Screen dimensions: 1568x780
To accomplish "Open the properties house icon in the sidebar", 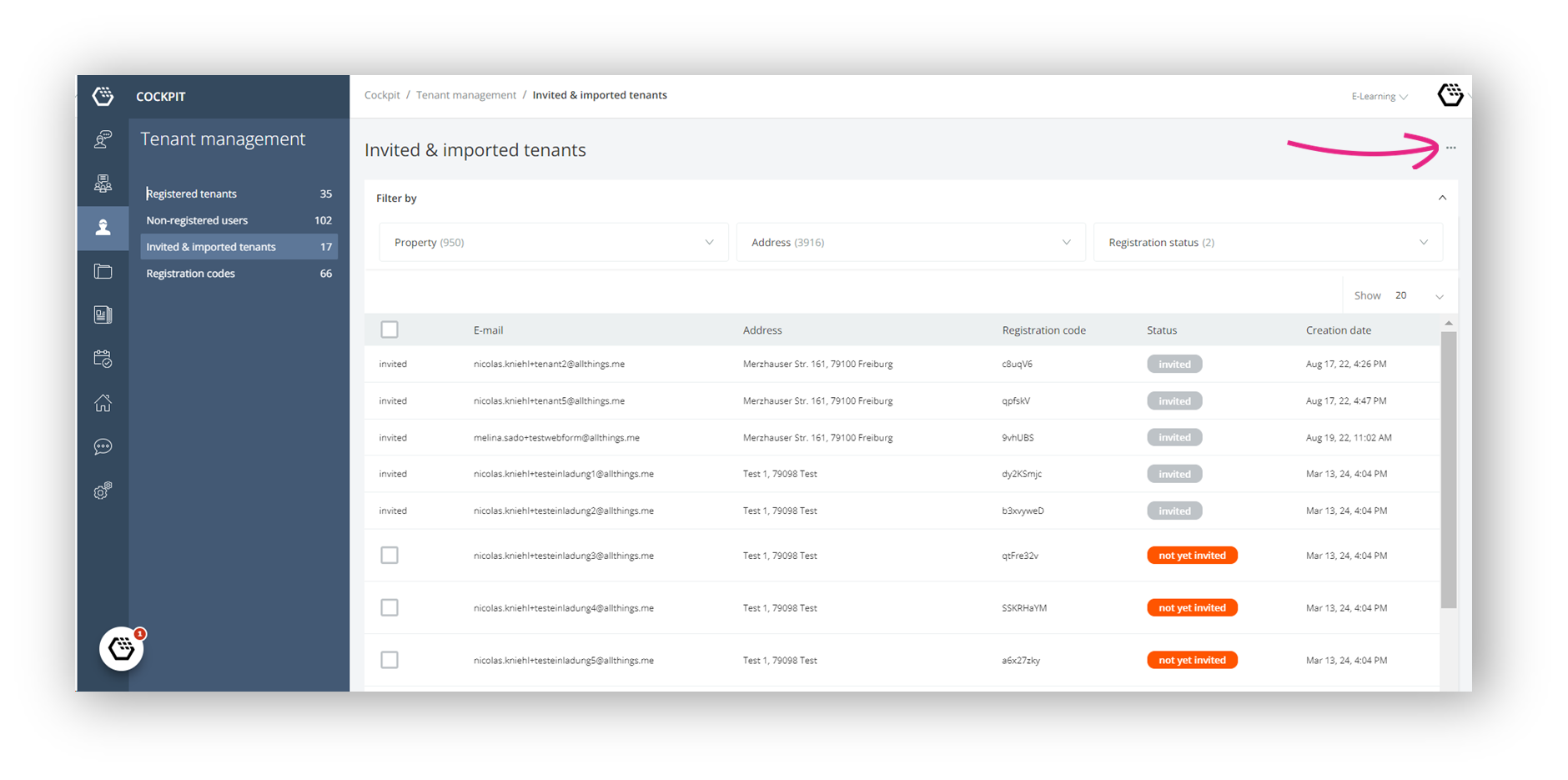I will (x=103, y=403).
